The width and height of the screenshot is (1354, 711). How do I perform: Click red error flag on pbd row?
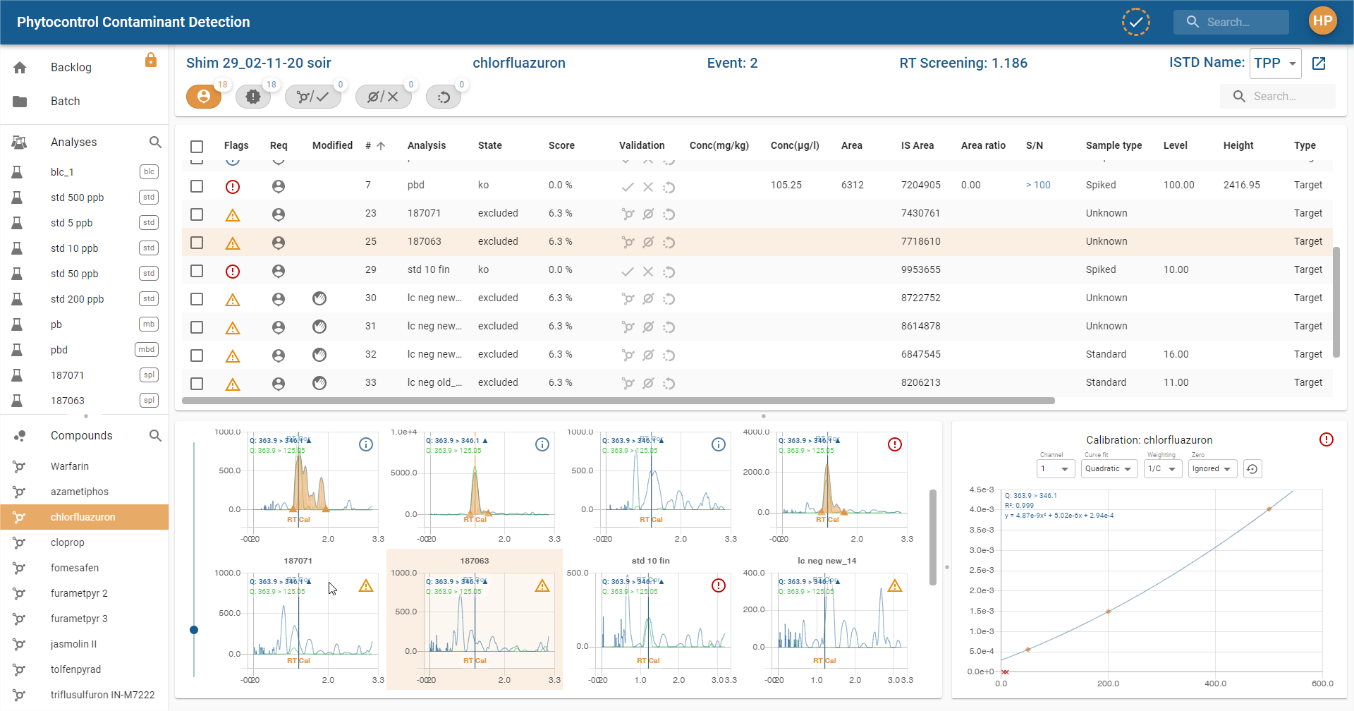(x=232, y=186)
